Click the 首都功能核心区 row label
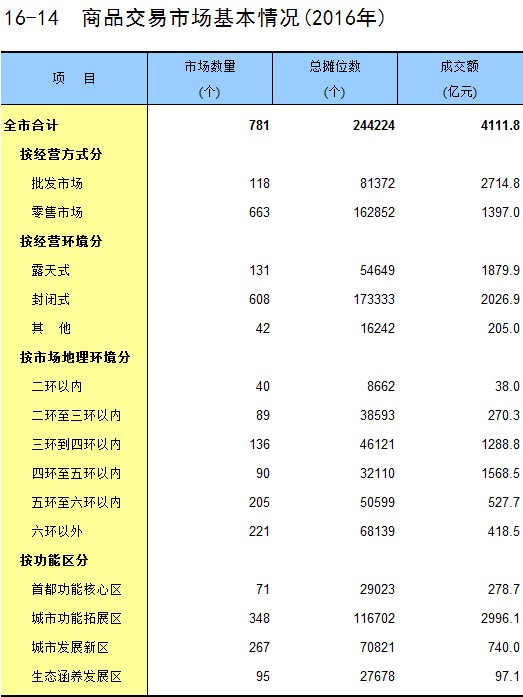The width and height of the screenshot is (523, 697). tap(76, 589)
